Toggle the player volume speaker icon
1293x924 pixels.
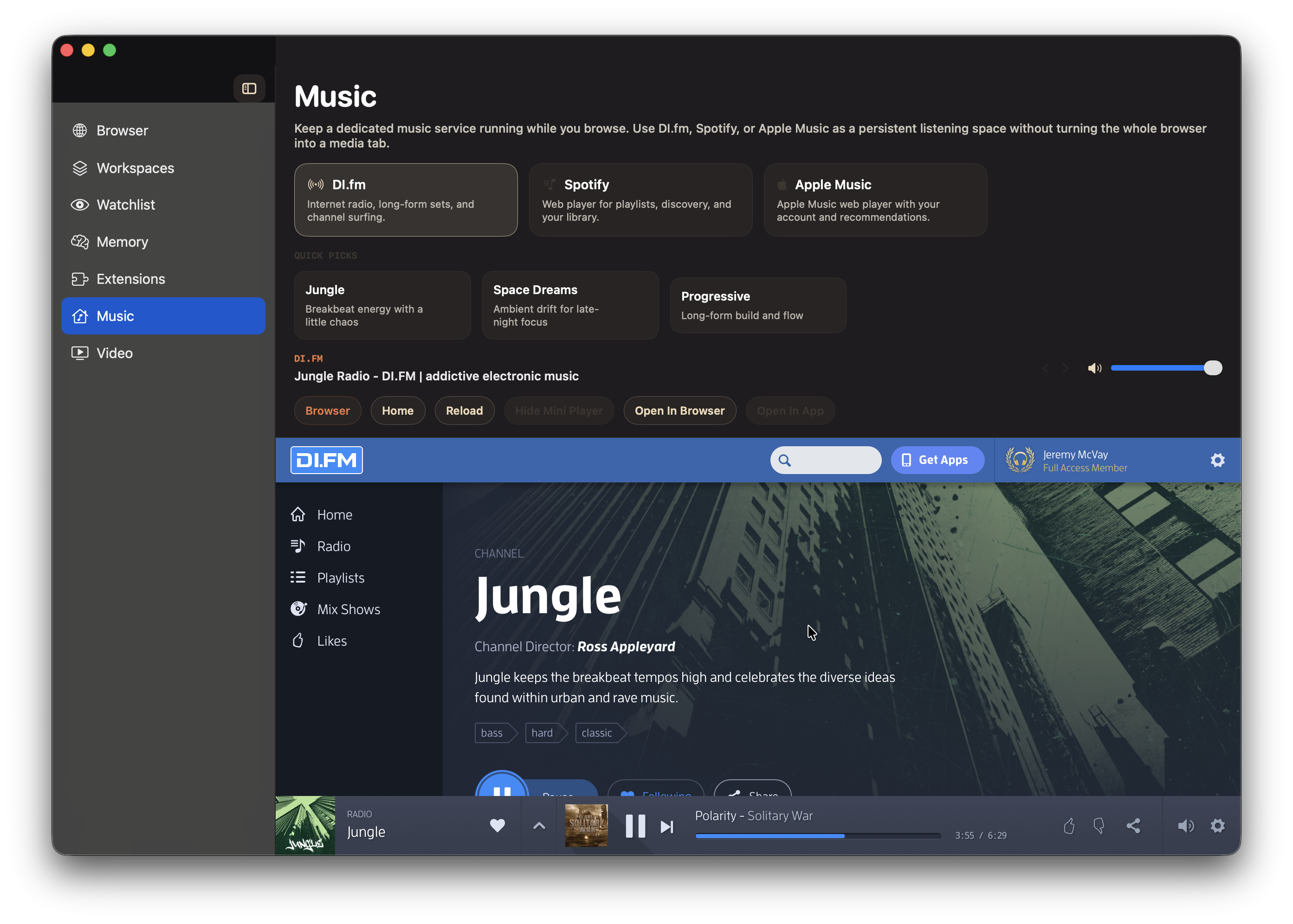pos(1186,826)
